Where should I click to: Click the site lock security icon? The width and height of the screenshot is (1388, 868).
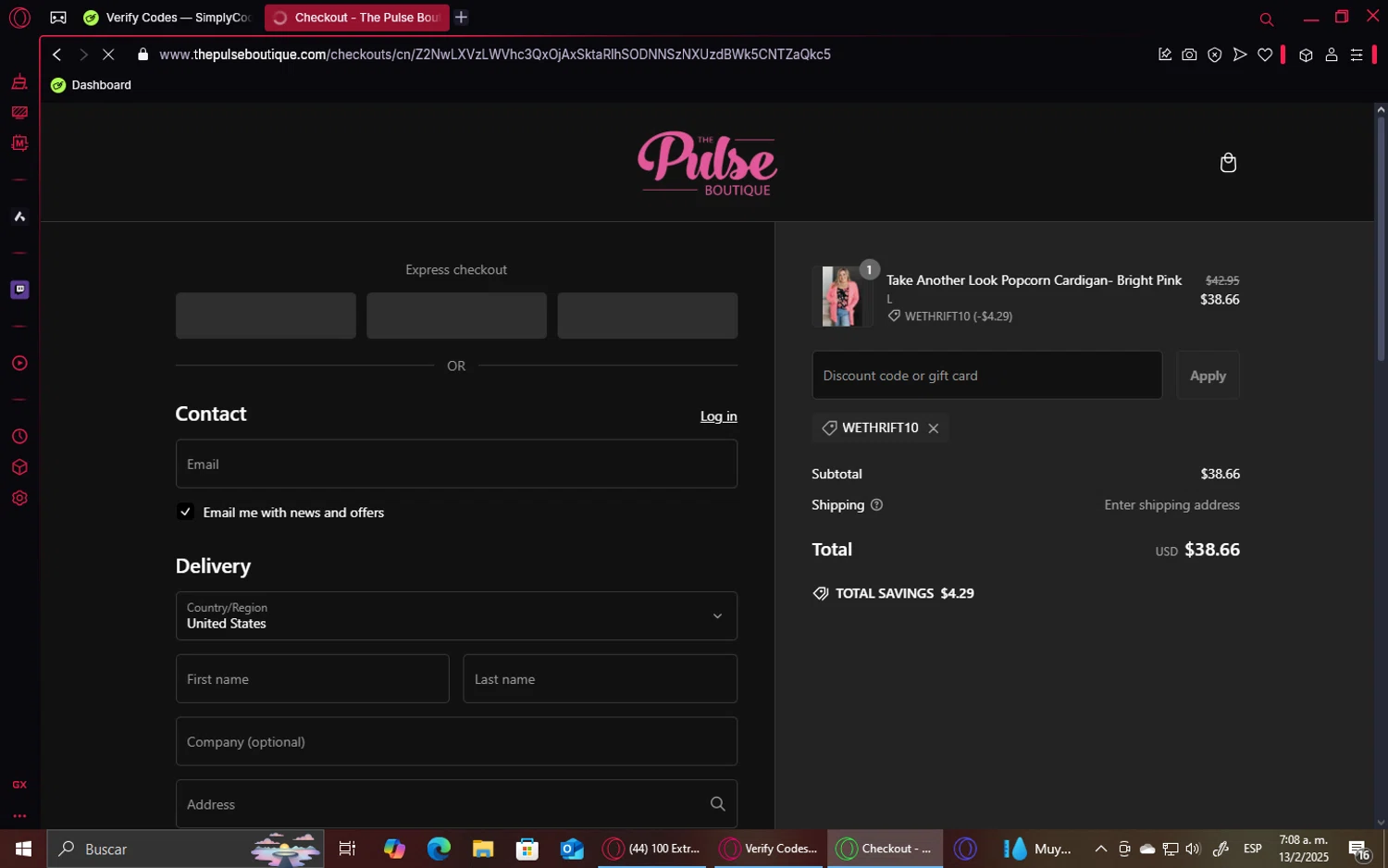[x=143, y=55]
